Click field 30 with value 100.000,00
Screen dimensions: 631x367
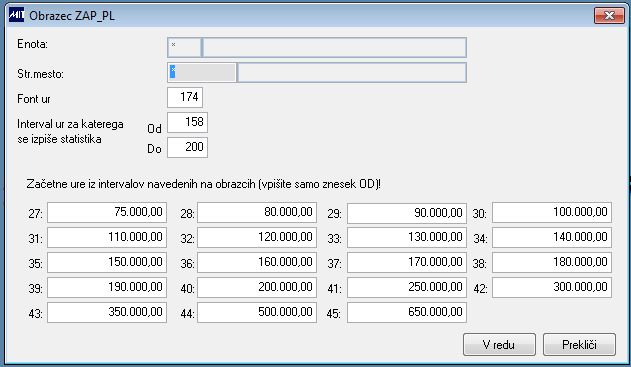[552, 212]
